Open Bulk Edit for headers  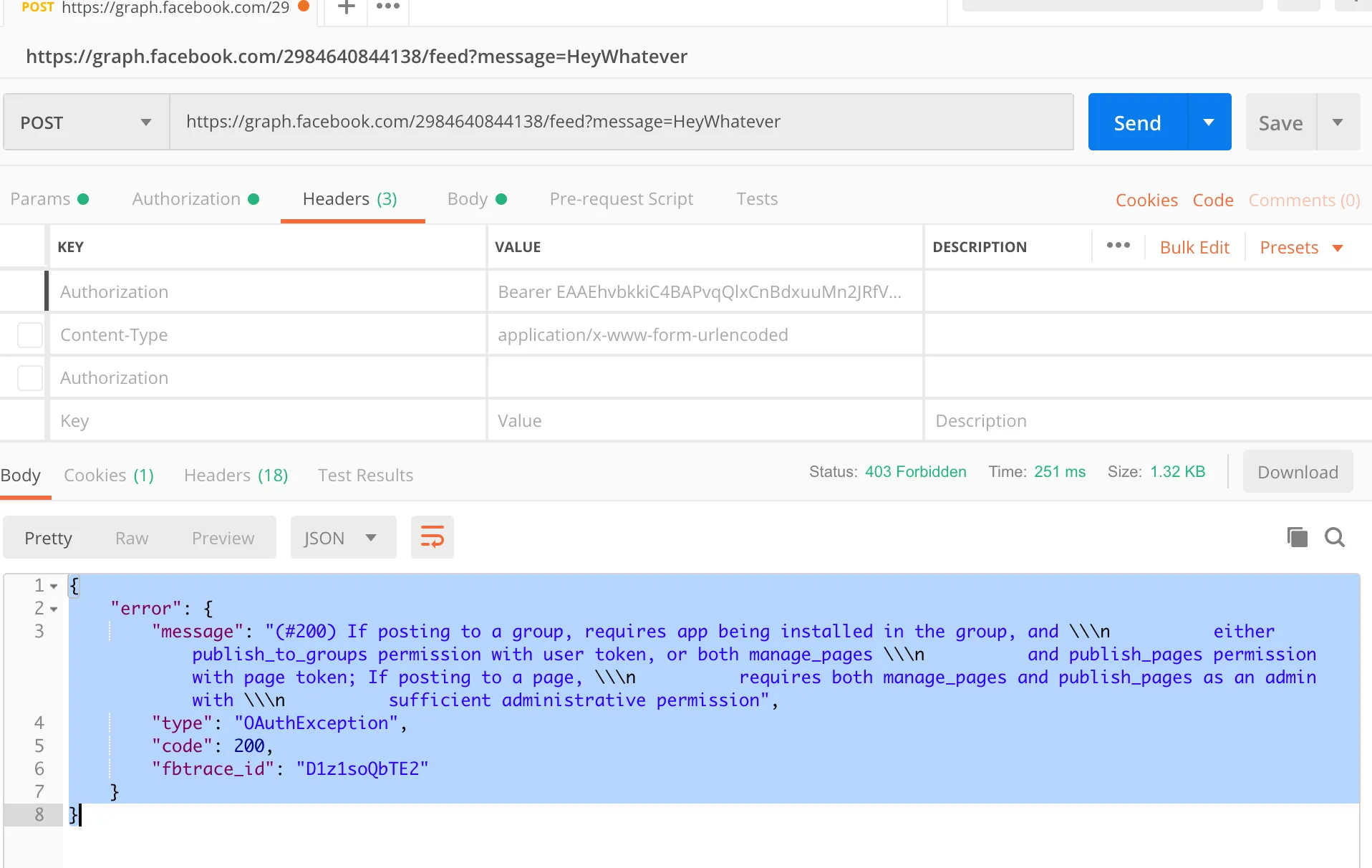[x=1194, y=248]
